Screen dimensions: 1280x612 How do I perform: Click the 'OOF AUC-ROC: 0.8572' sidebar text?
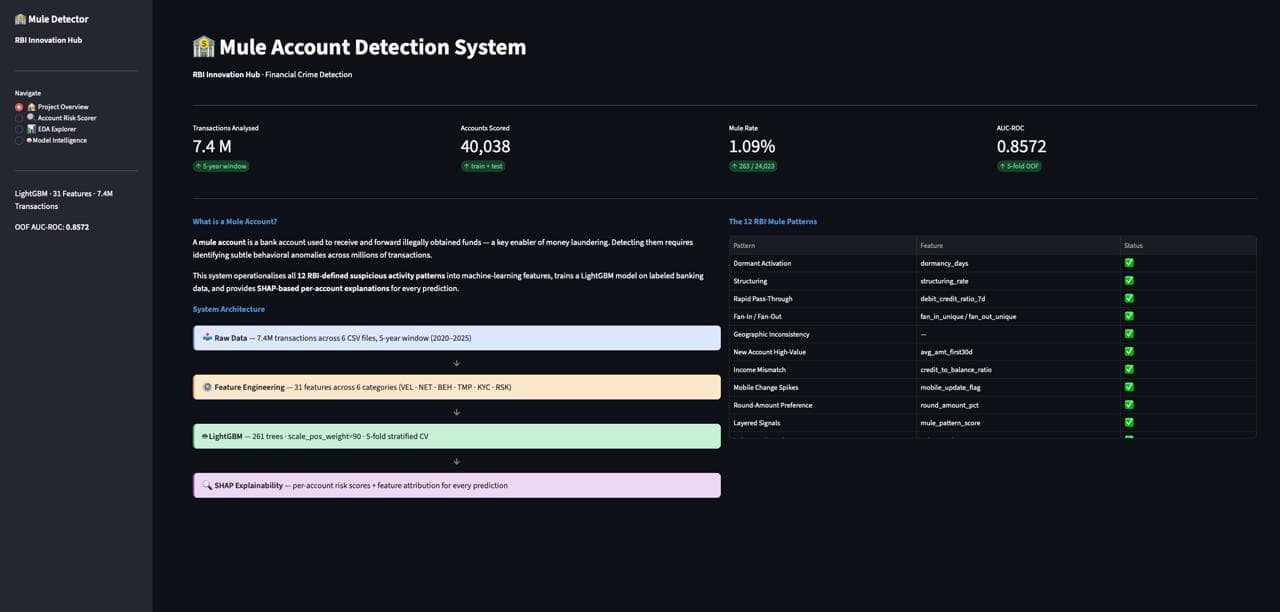(x=52, y=227)
